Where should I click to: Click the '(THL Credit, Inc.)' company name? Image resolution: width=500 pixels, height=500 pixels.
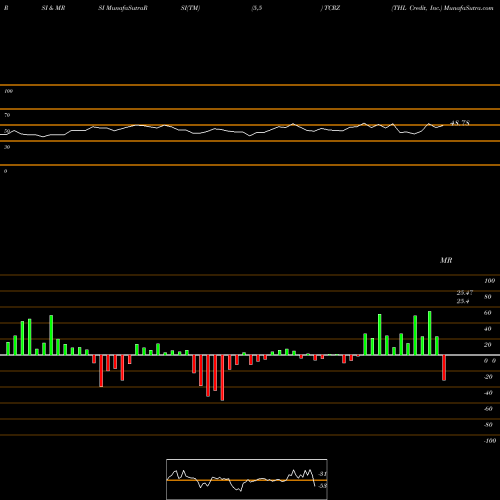[x=417, y=8]
